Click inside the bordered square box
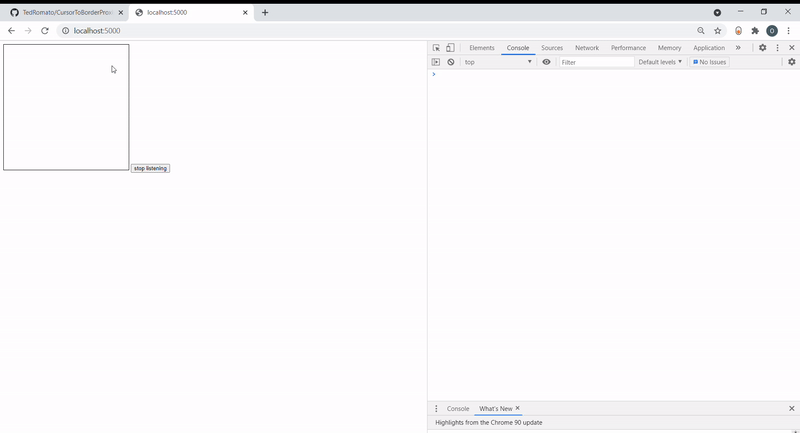This screenshot has width=800, height=433. coord(66,107)
